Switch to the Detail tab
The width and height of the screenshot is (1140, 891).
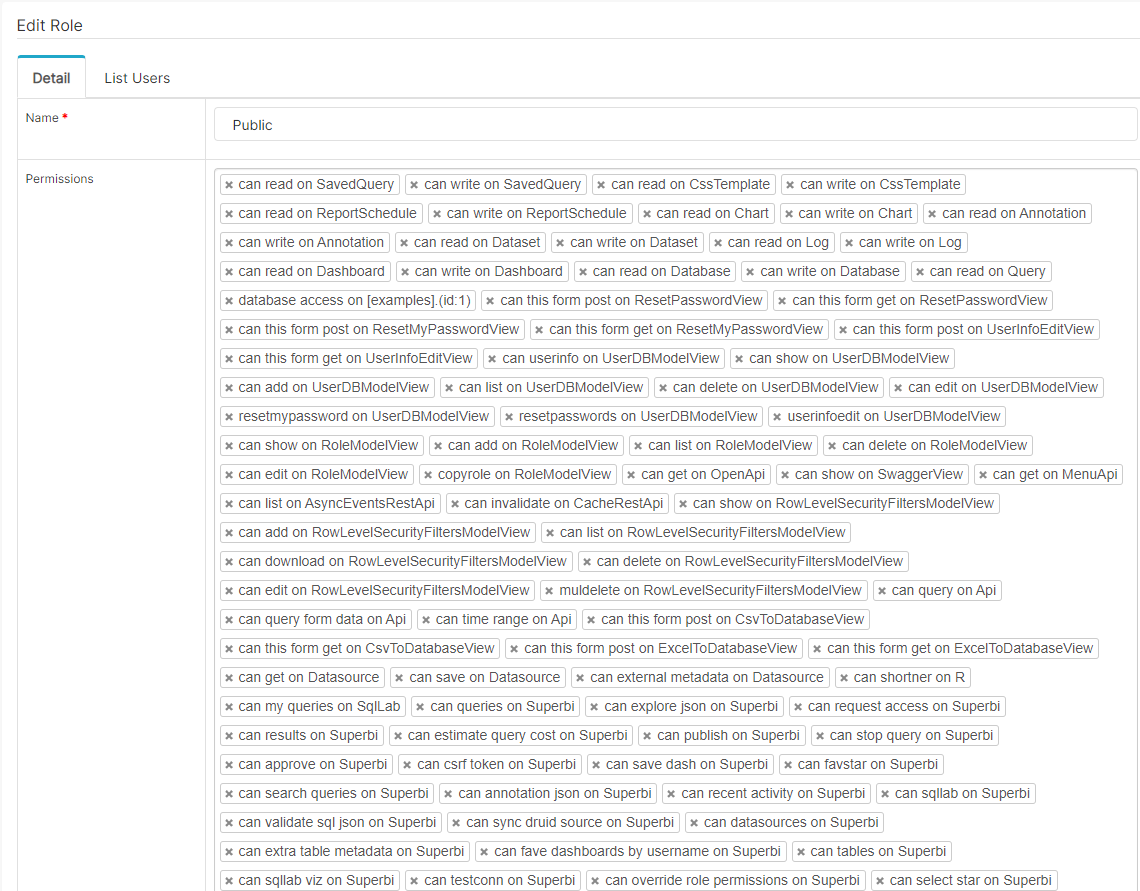(52, 78)
